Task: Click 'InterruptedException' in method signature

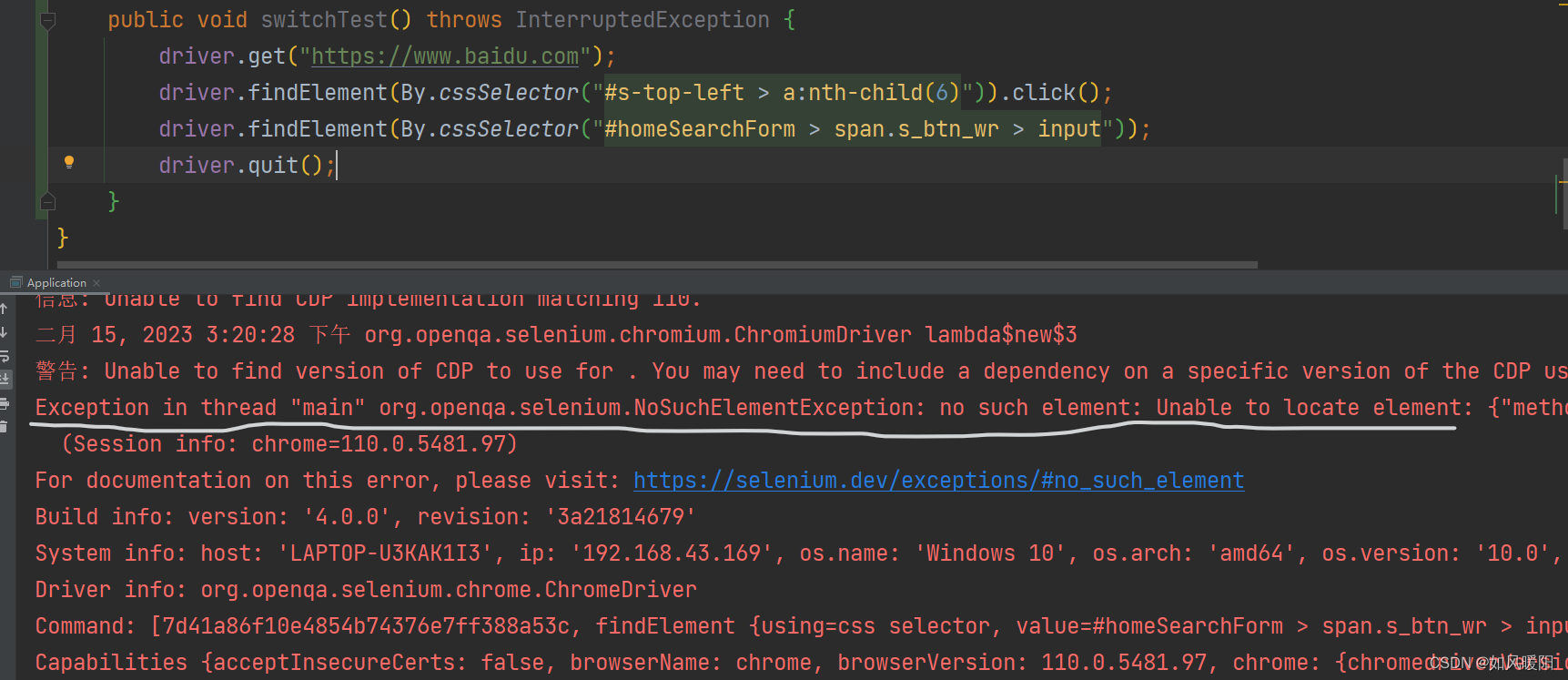Action: [x=642, y=20]
